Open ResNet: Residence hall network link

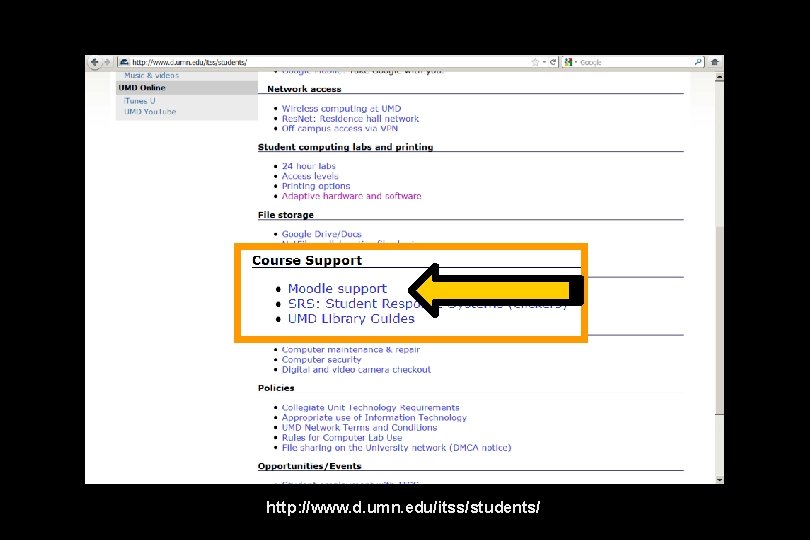click(350, 119)
